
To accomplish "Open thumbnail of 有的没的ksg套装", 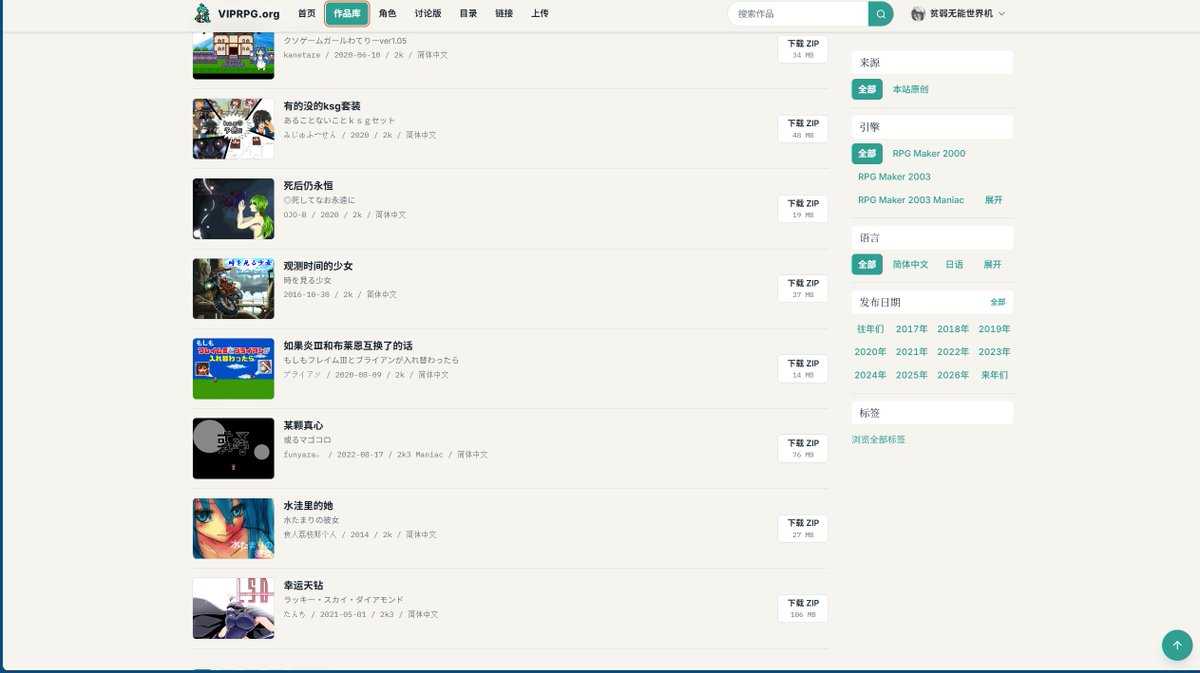I will [233, 129].
